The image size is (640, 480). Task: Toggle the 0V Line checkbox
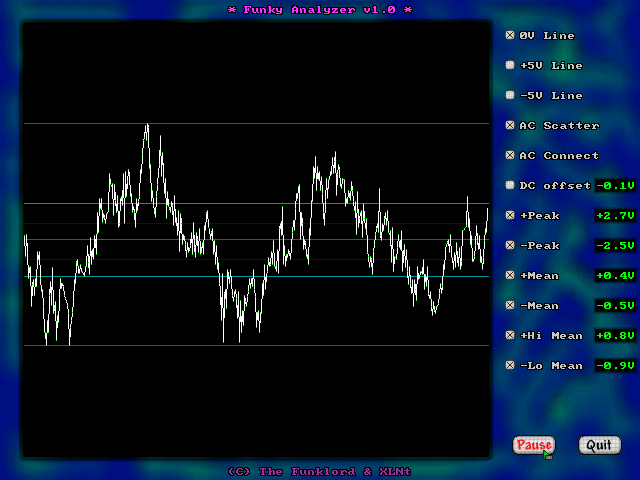[510, 36]
